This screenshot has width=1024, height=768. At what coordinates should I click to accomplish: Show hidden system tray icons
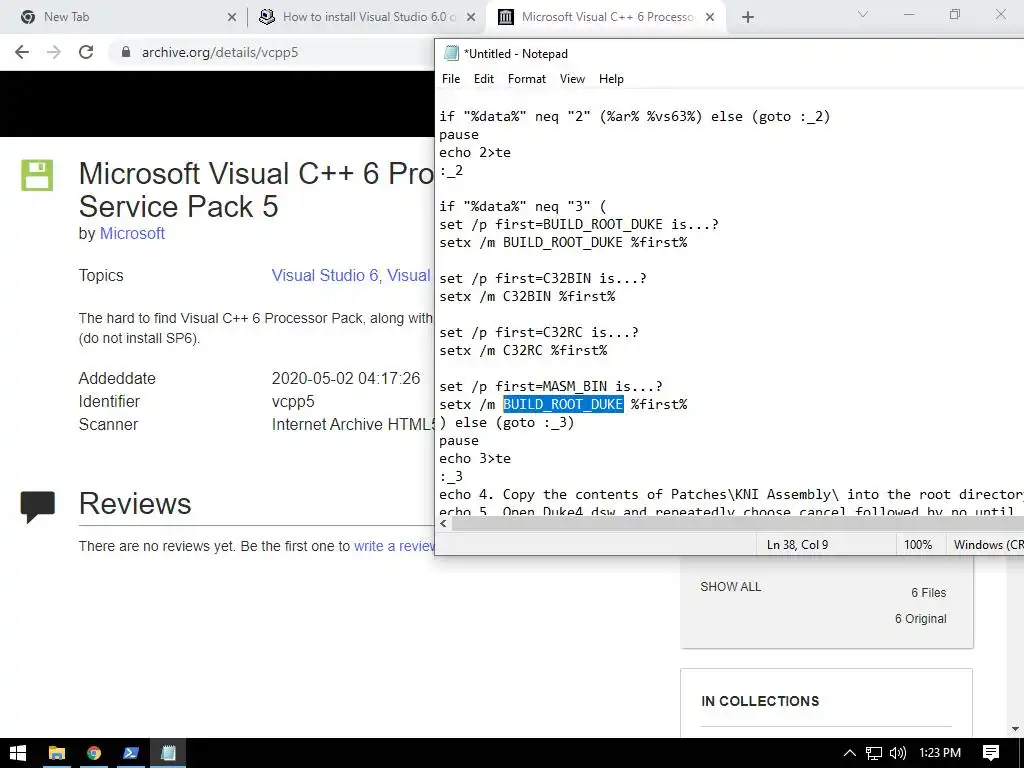850,753
